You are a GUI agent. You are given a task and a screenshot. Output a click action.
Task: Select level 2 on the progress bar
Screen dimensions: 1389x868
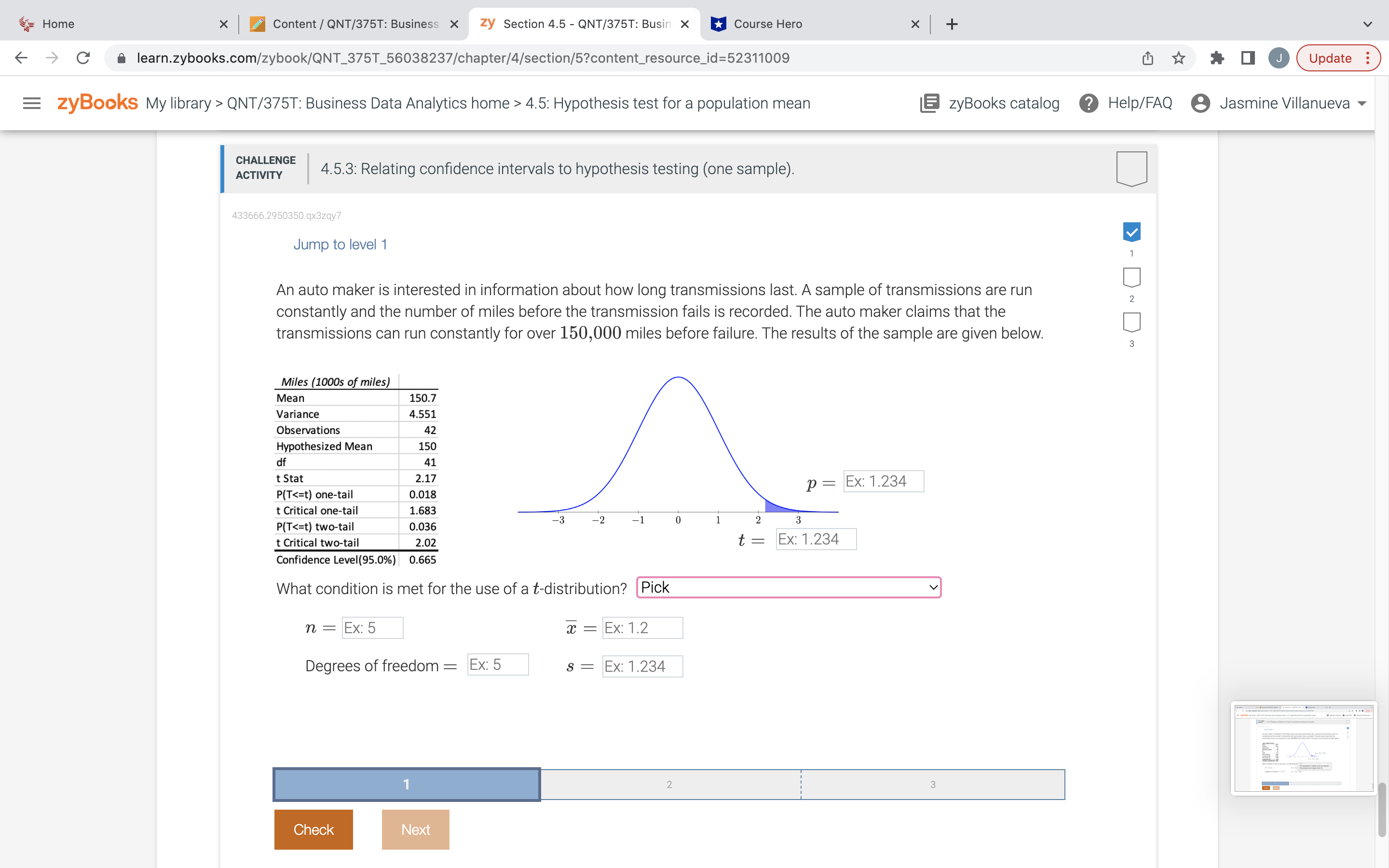click(668, 784)
